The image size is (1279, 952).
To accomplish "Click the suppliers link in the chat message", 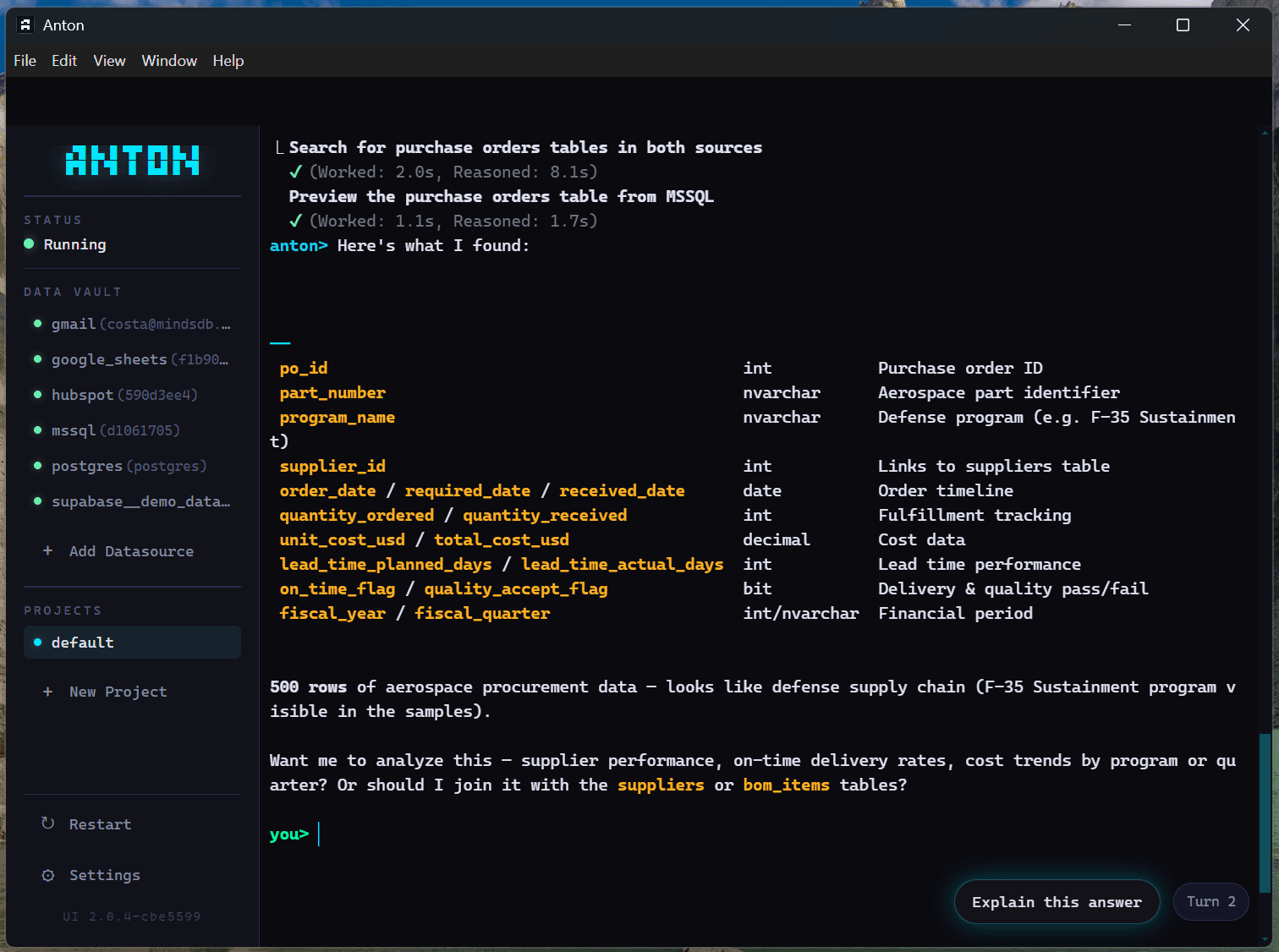I will 661,785.
